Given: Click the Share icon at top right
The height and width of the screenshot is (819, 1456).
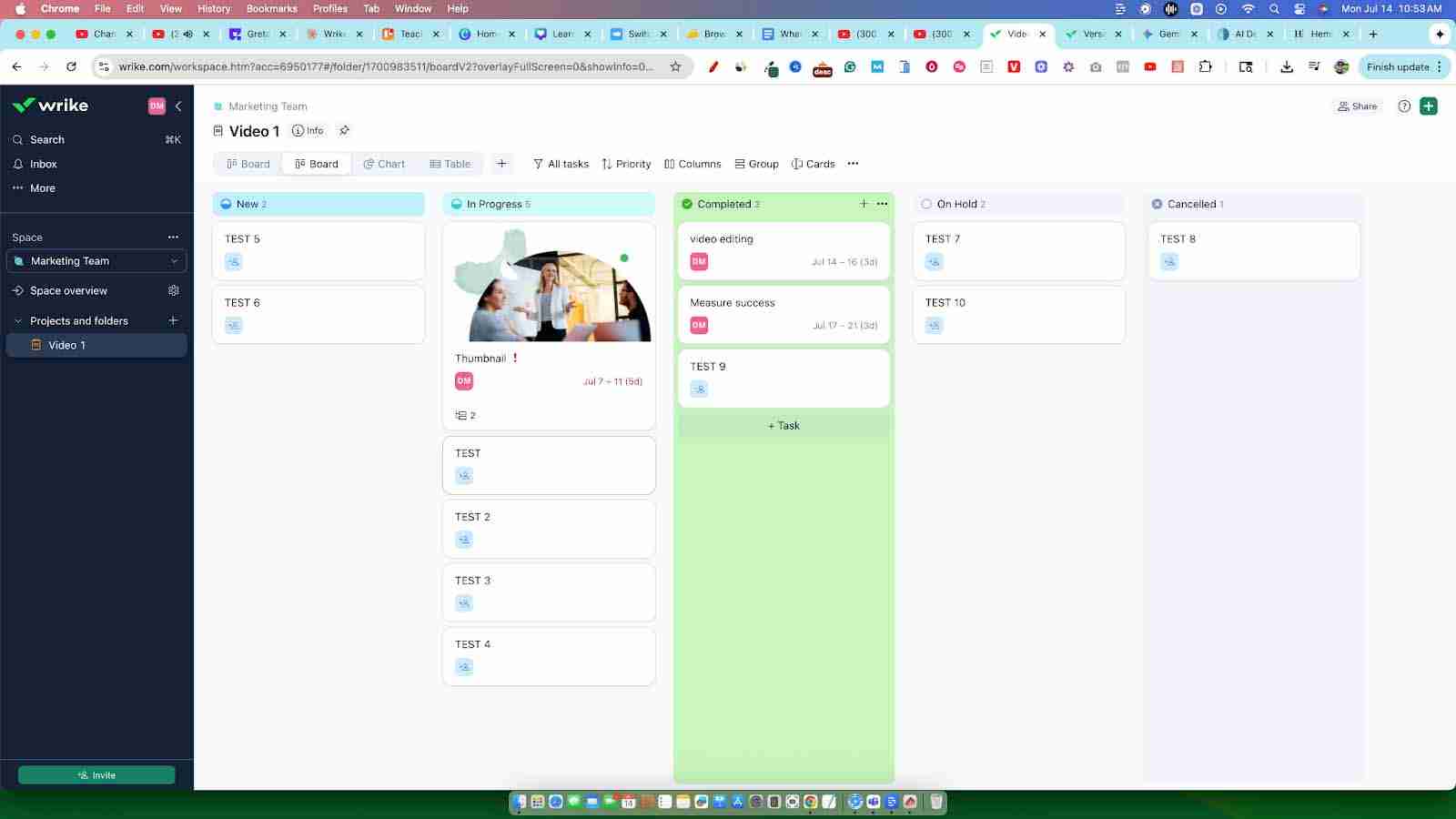Looking at the screenshot, I should (1357, 106).
